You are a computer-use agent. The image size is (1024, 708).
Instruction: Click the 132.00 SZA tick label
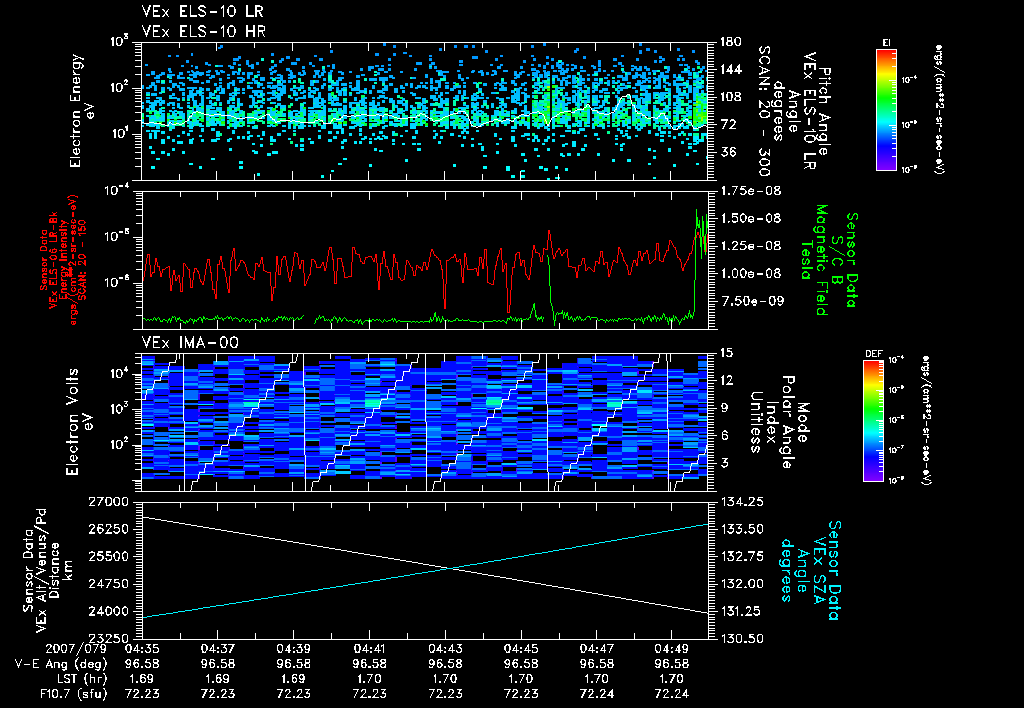click(742, 584)
